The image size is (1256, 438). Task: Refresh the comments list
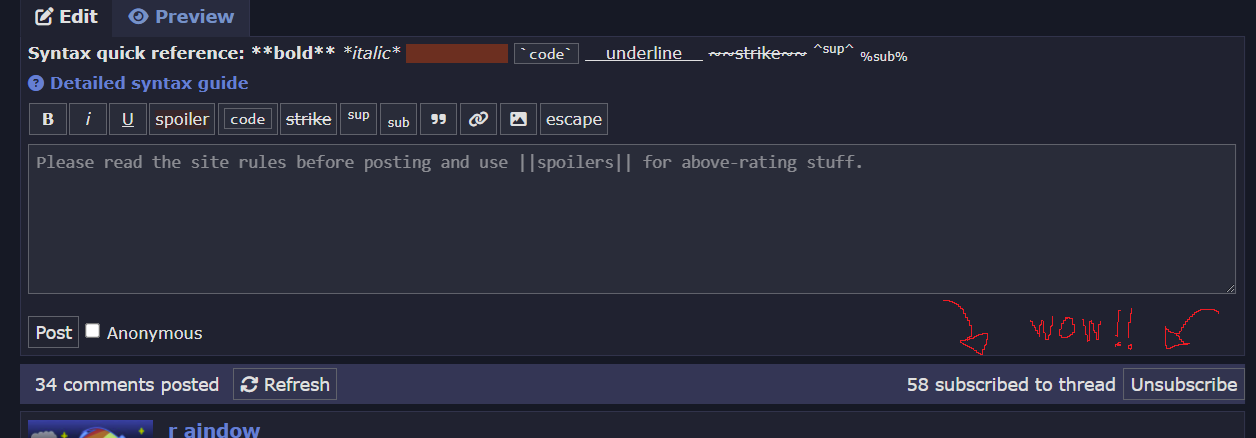click(x=285, y=384)
